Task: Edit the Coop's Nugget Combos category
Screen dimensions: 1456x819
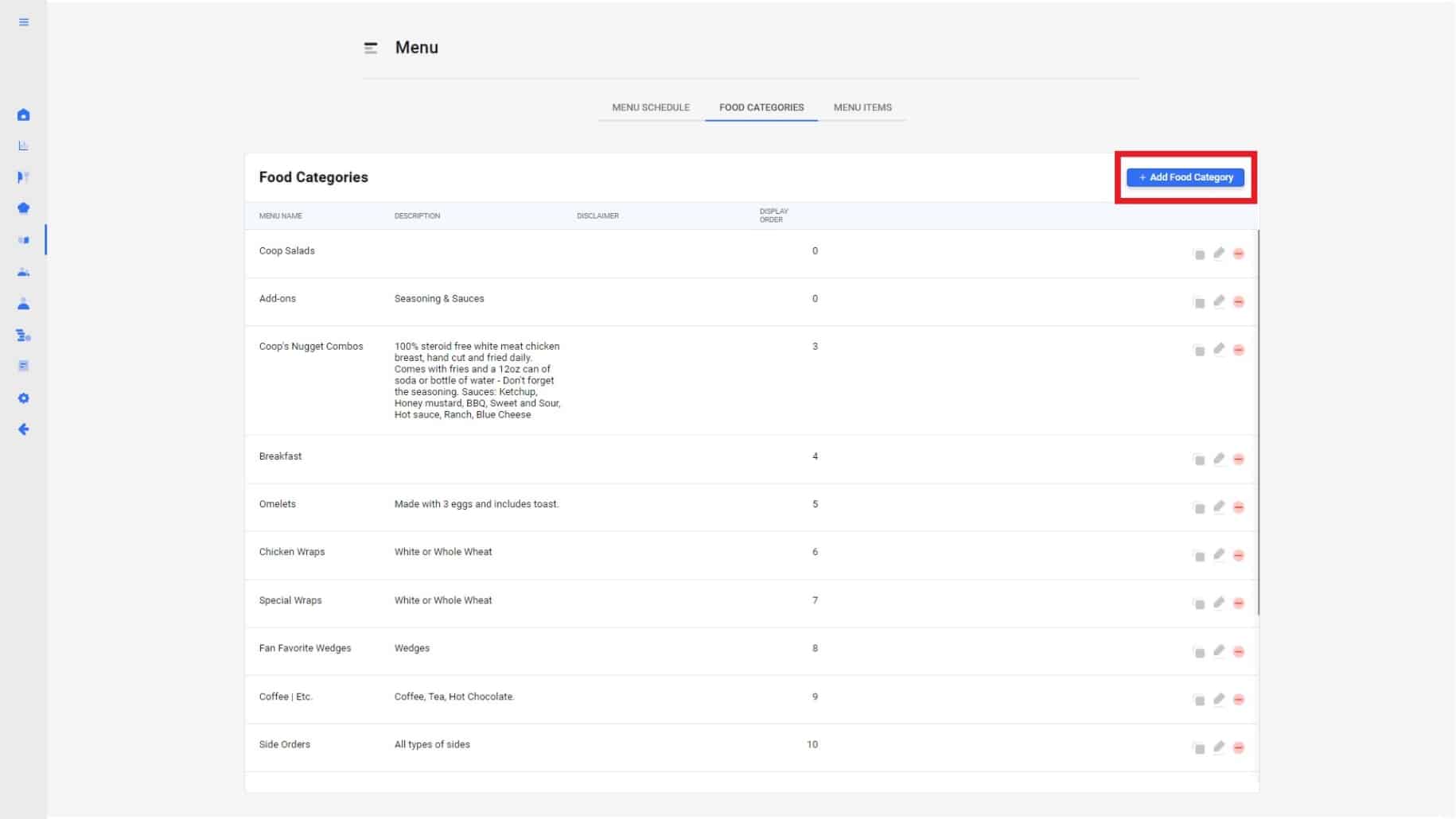Action: pyautogui.click(x=1219, y=349)
